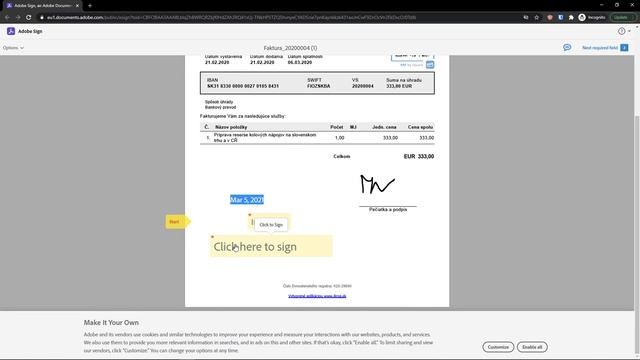This screenshot has width=640, height=360.
Task: Click the 'Pečiatka a podpis' label
Action: [x=388, y=209]
